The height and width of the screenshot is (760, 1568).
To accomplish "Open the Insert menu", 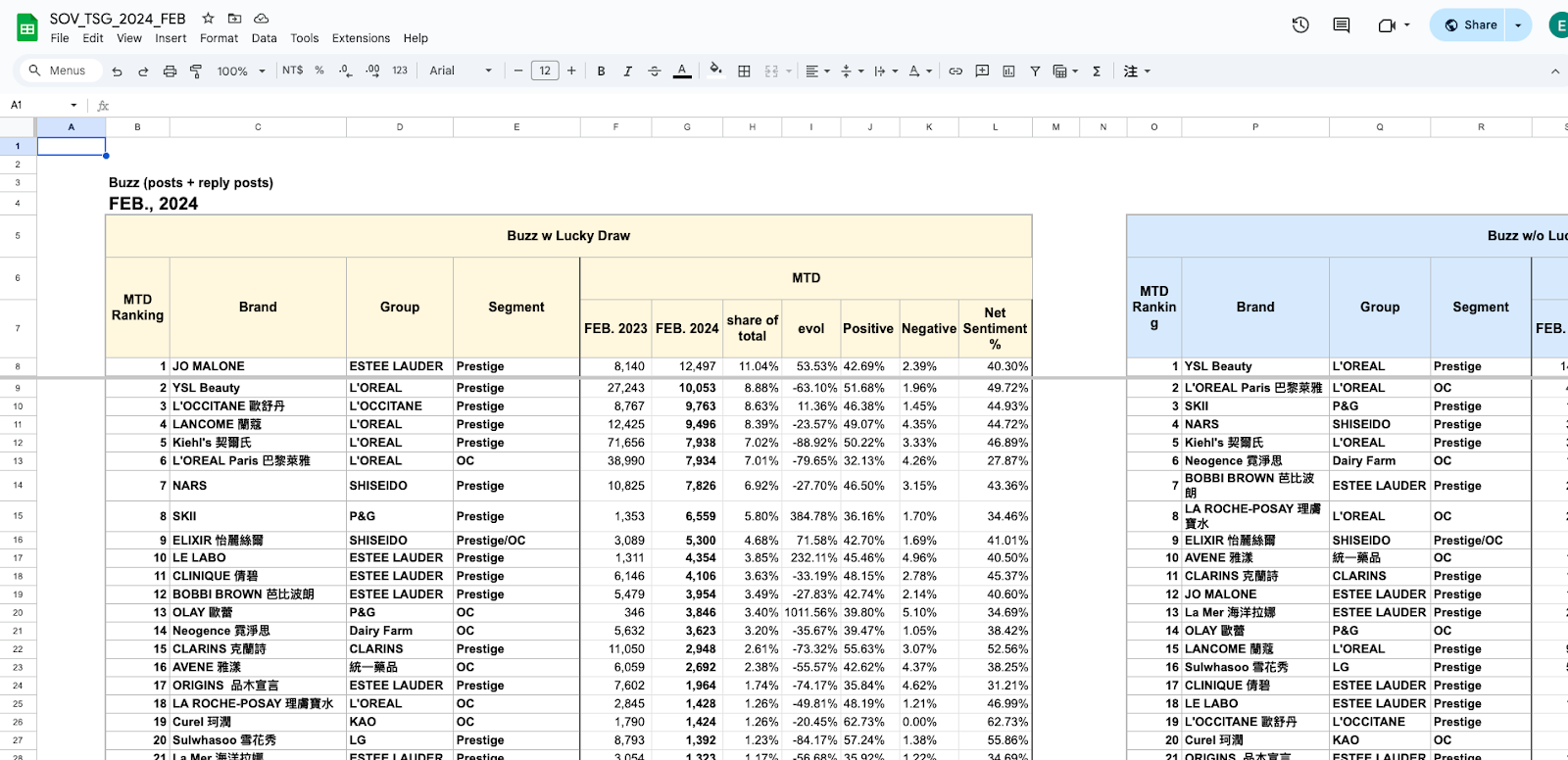I will click(171, 38).
